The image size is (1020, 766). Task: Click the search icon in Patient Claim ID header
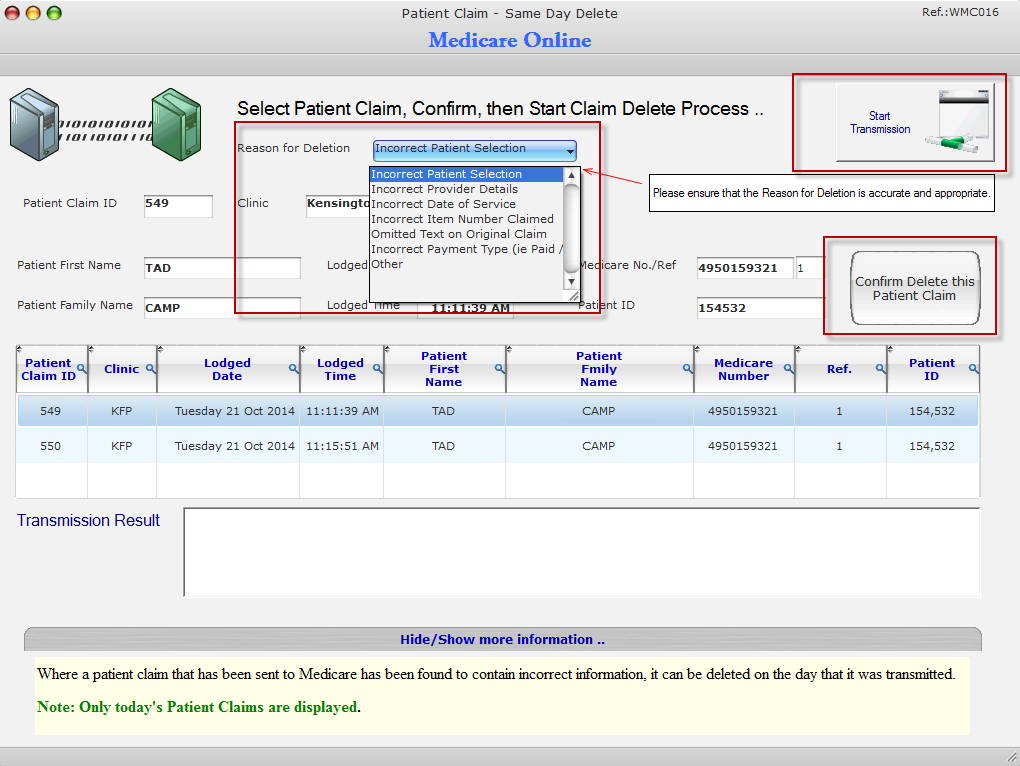pos(82,369)
